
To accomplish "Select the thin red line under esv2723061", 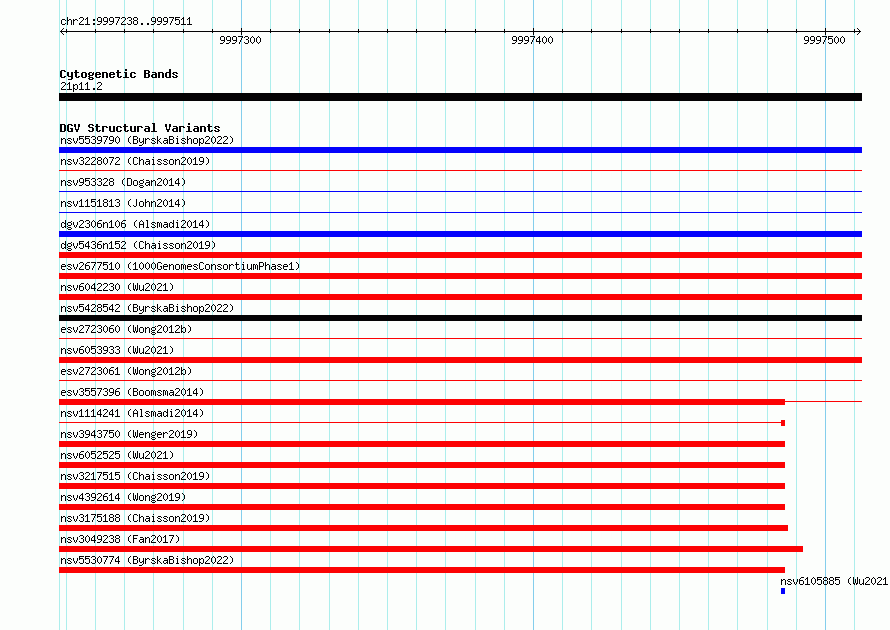I will (460, 380).
